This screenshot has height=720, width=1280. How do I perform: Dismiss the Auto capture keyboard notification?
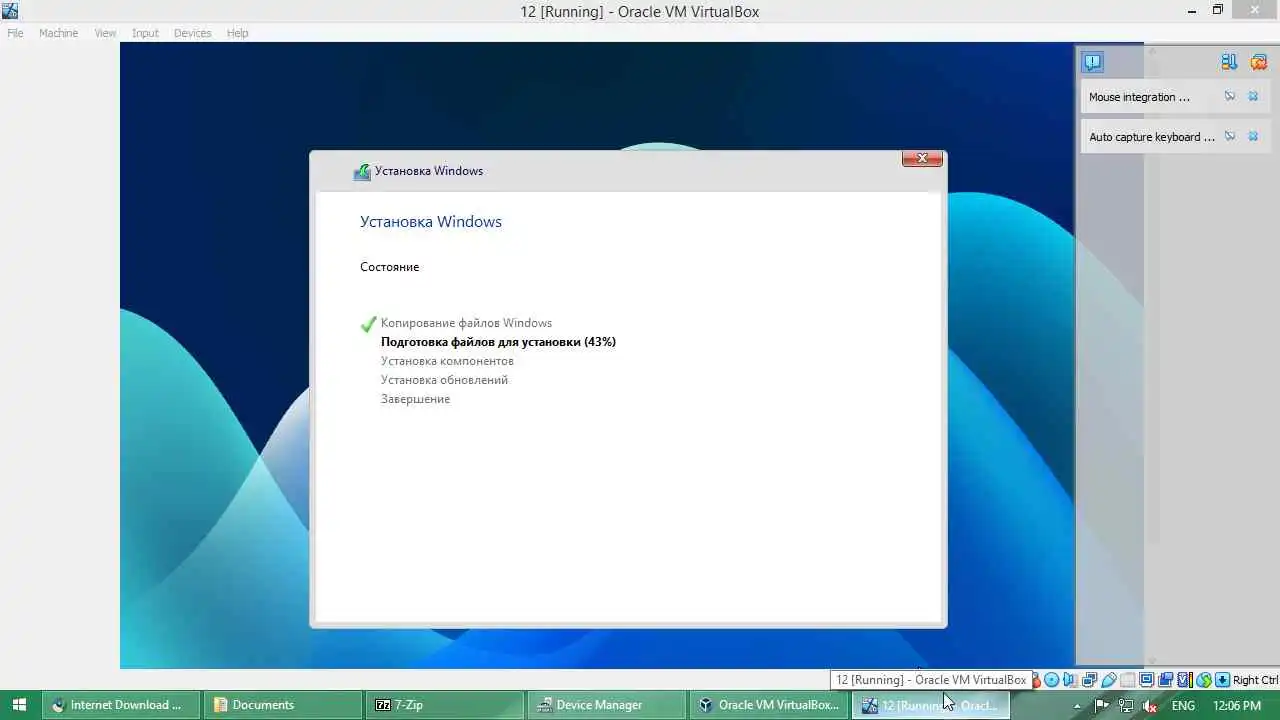pos(1253,137)
